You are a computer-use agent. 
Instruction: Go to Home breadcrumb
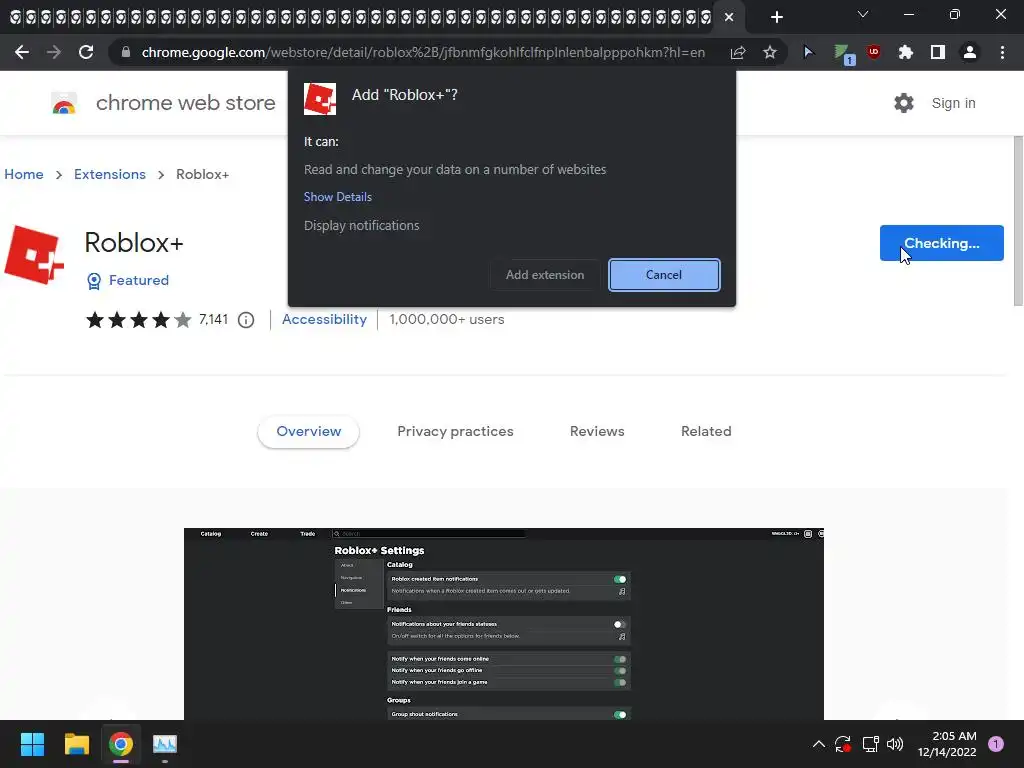pyautogui.click(x=24, y=174)
